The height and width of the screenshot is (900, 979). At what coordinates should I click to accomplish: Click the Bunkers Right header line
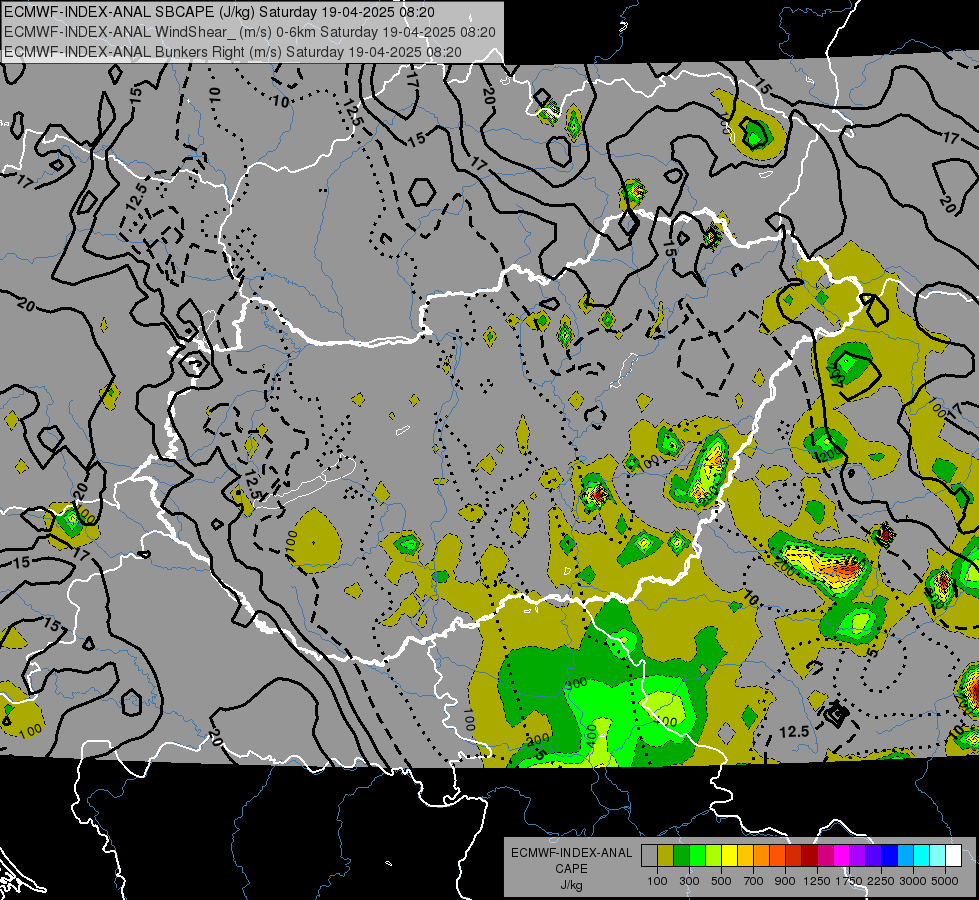[232, 52]
